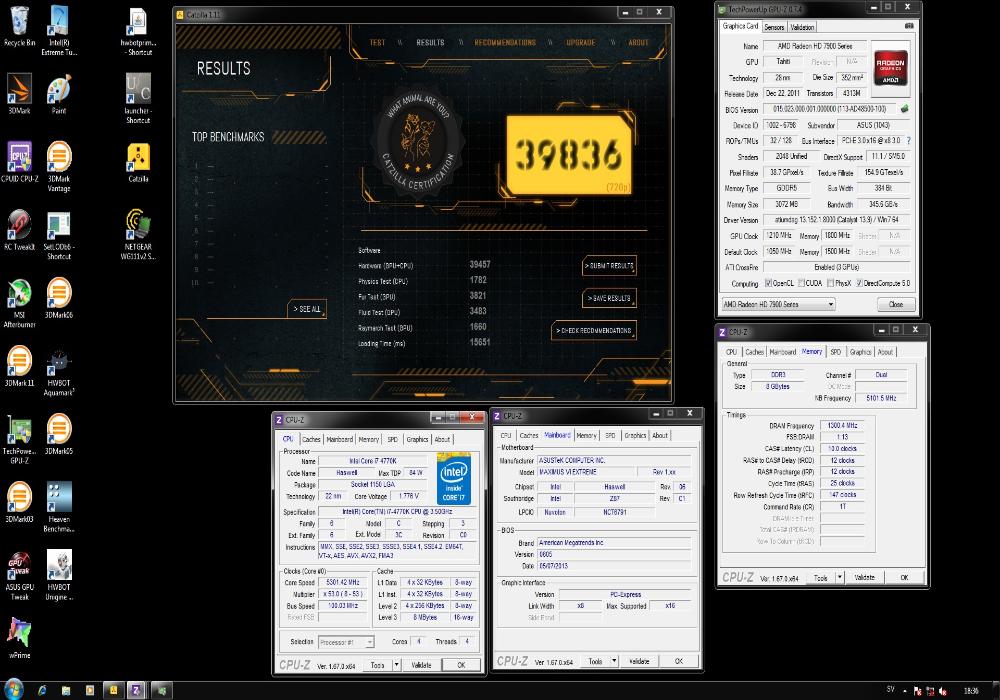
Task: Click Validate in CPU-Z CPU window
Action: tap(422, 665)
